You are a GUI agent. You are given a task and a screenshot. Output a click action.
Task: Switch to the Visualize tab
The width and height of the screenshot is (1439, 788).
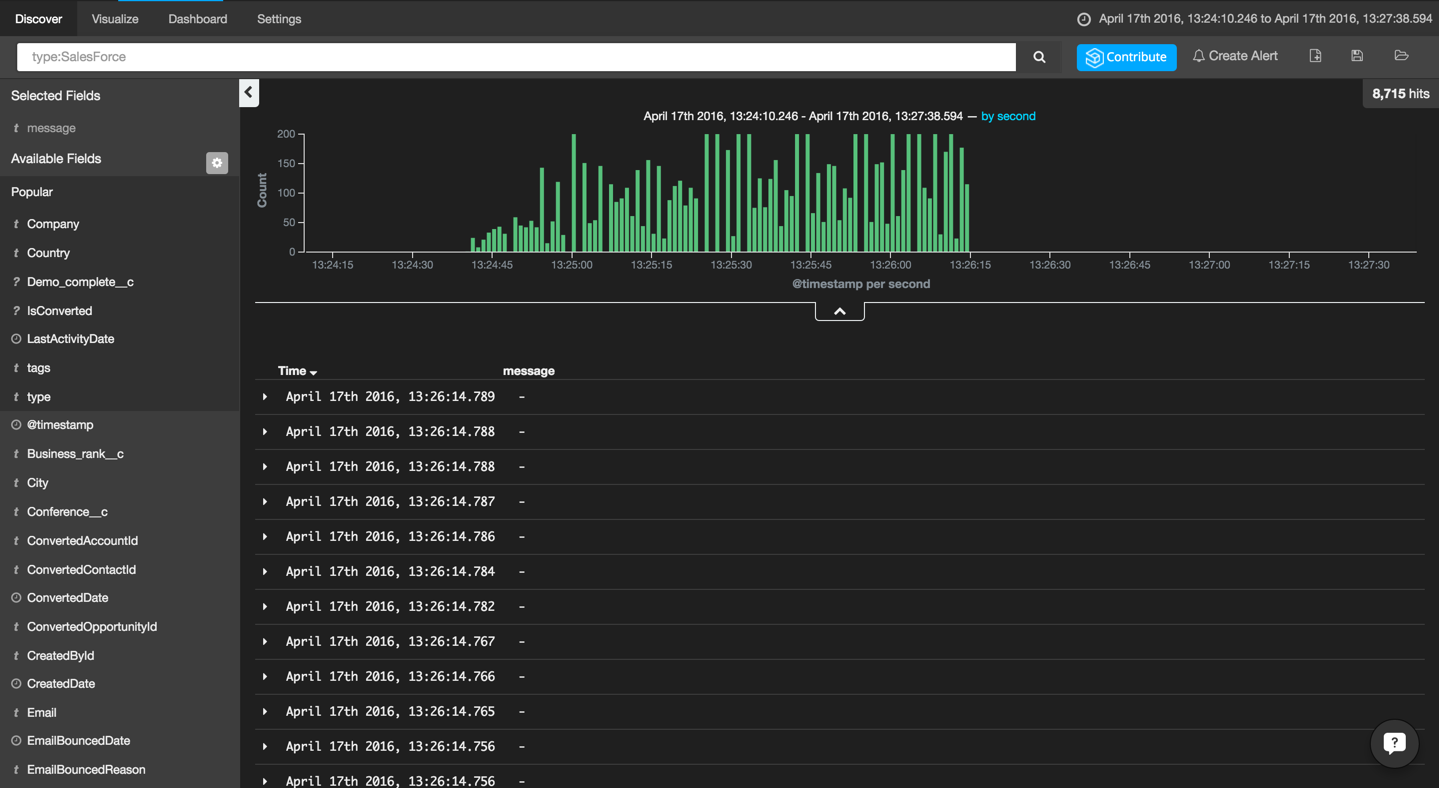point(115,19)
